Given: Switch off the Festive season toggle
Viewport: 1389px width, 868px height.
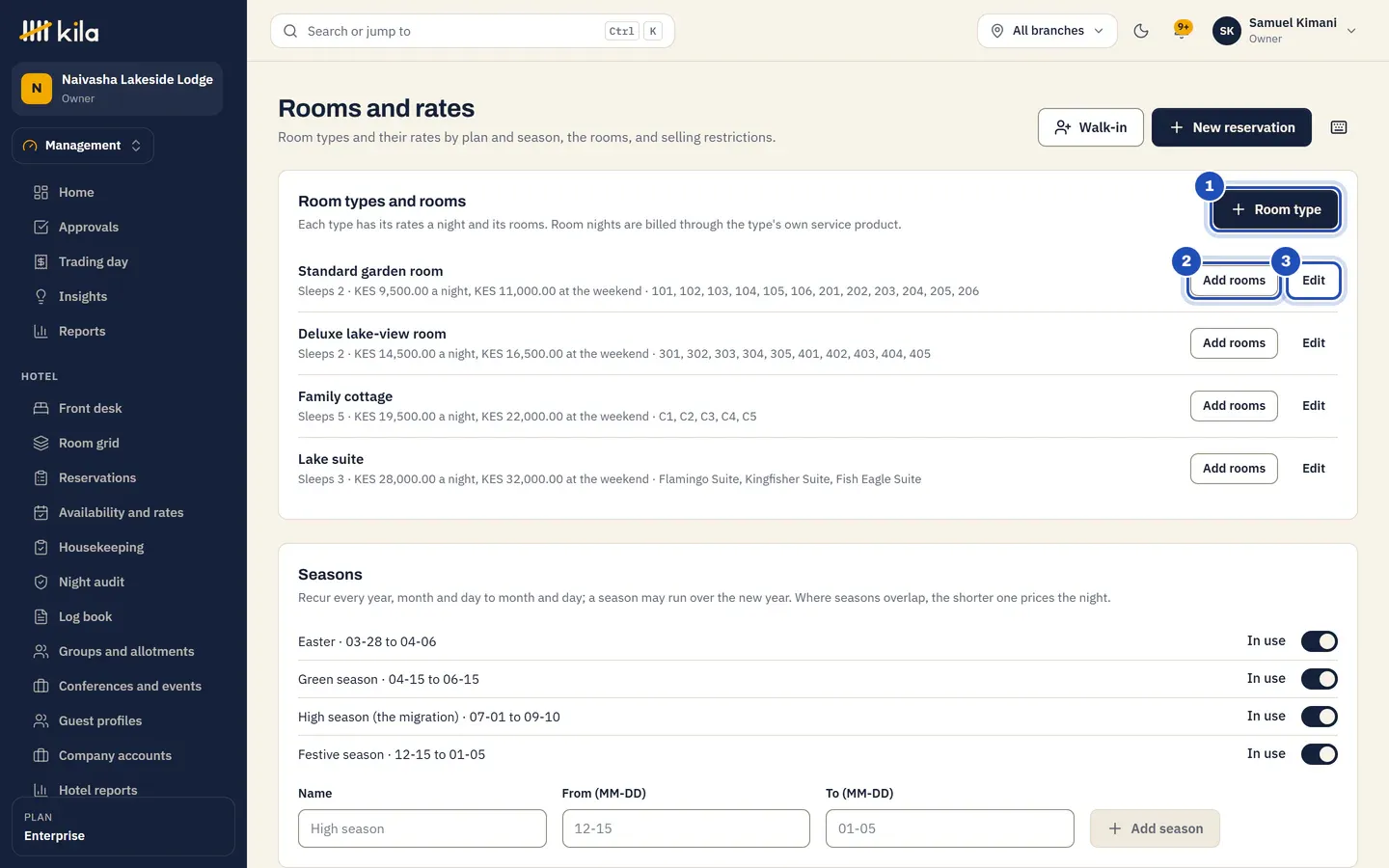Looking at the screenshot, I should coord(1320,754).
